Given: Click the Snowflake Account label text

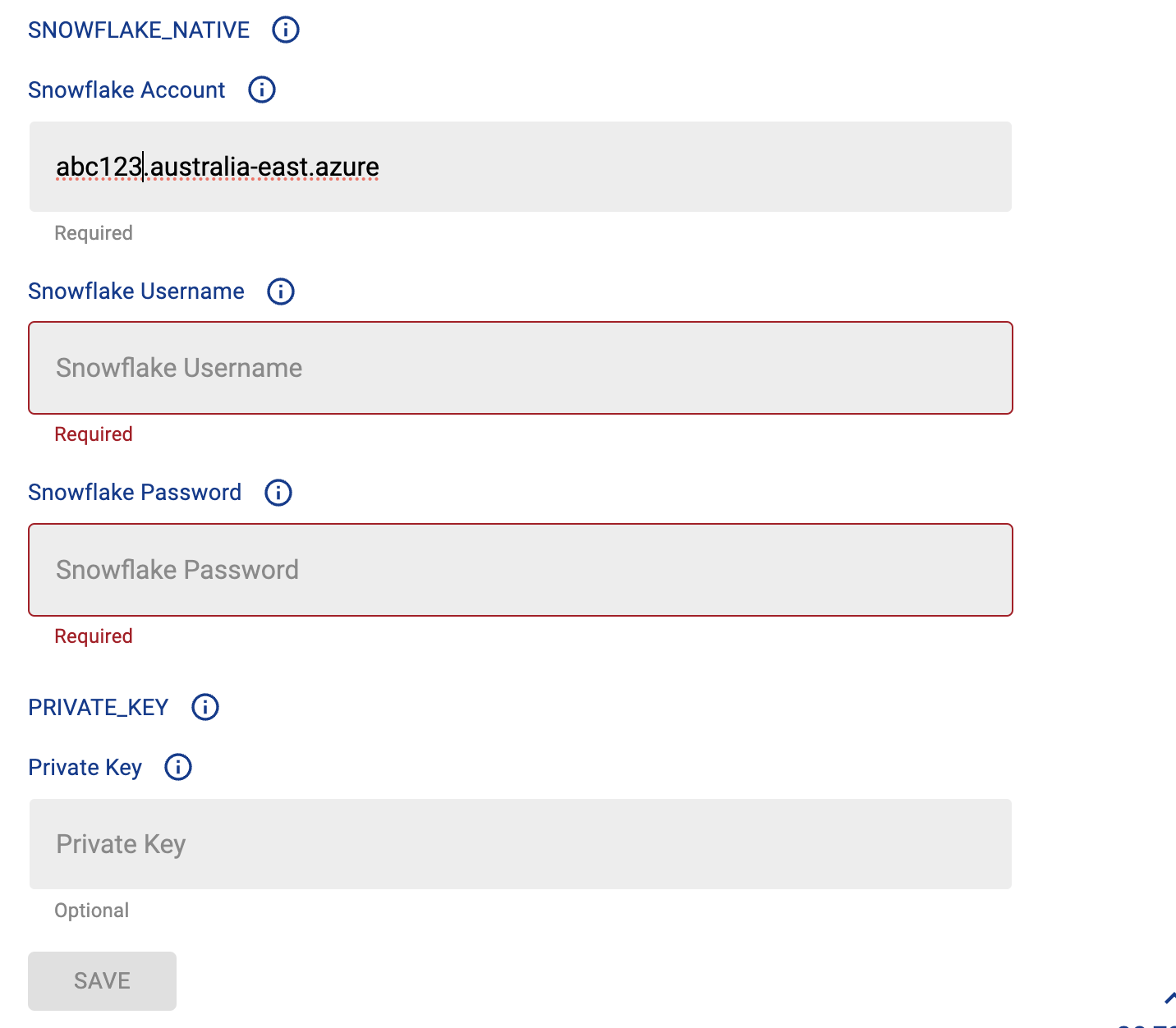Looking at the screenshot, I should [126, 90].
